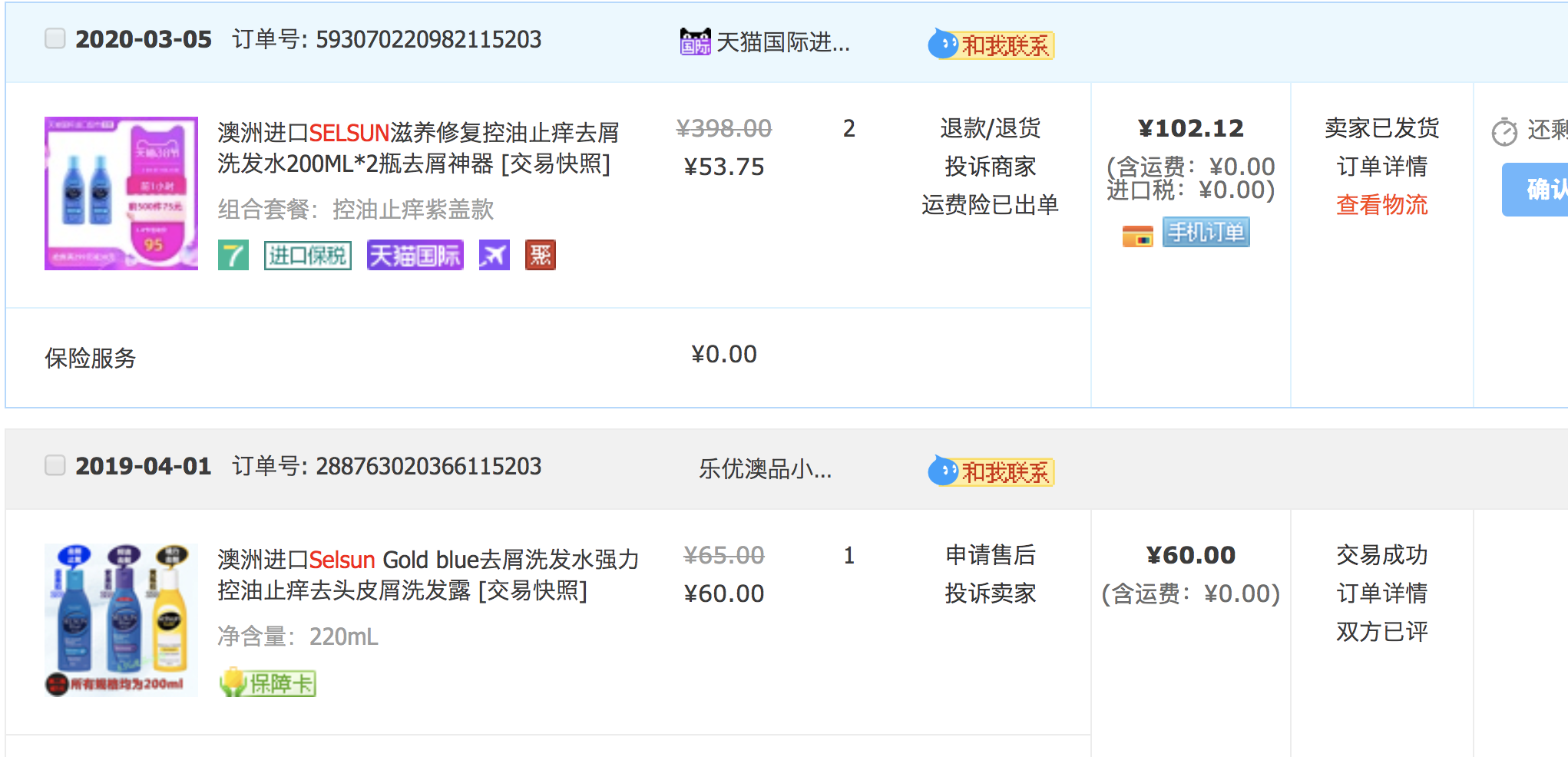Click the ¥60.00 bold total amount
Image resolution: width=1568 pixels, height=757 pixels.
point(1191,555)
